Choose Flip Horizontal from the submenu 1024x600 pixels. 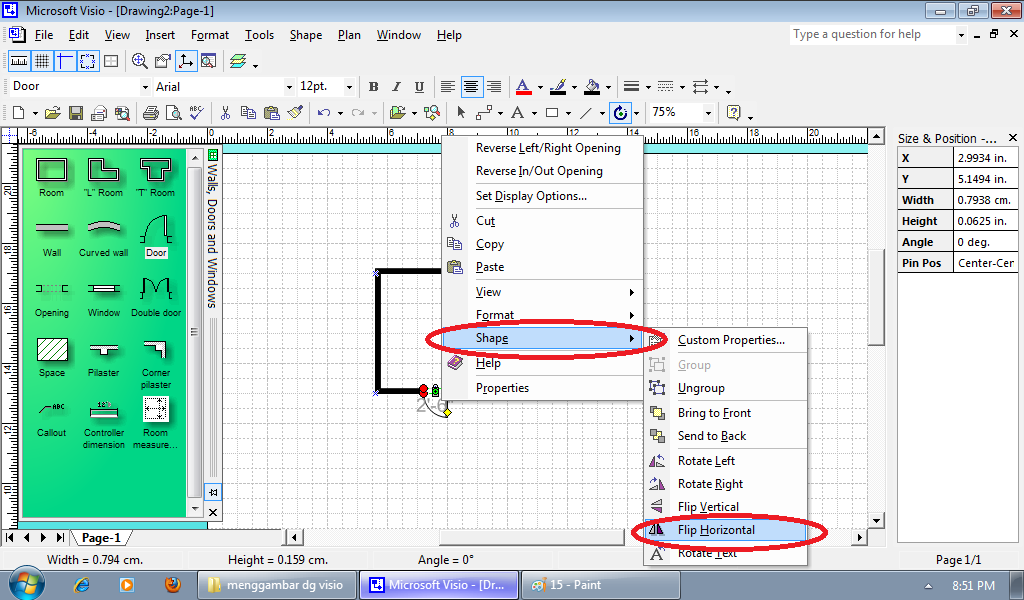726,529
